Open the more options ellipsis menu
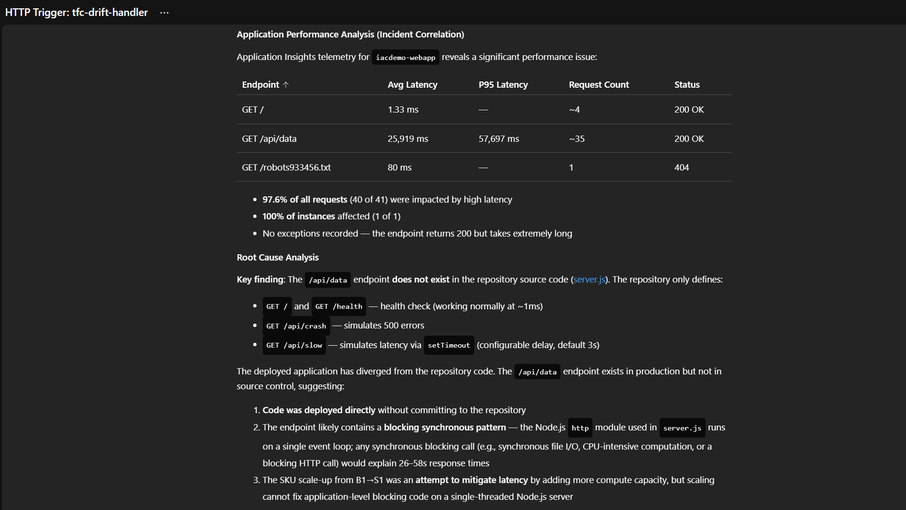This screenshot has width=906, height=510. click(164, 12)
